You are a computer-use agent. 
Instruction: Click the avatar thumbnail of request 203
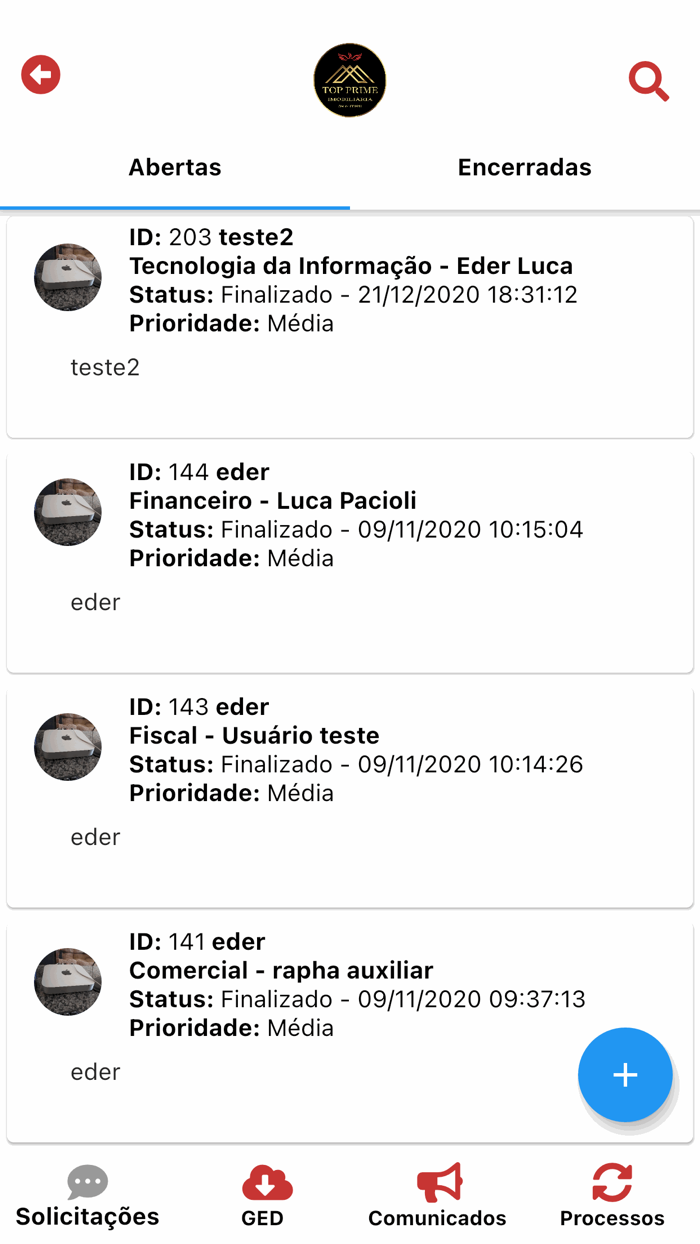pyautogui.click(x=67, y=278)
